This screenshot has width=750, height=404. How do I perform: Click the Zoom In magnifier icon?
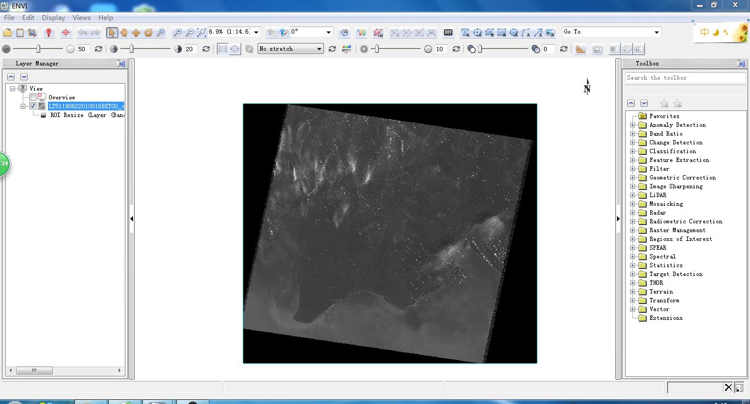pos(178,33)
